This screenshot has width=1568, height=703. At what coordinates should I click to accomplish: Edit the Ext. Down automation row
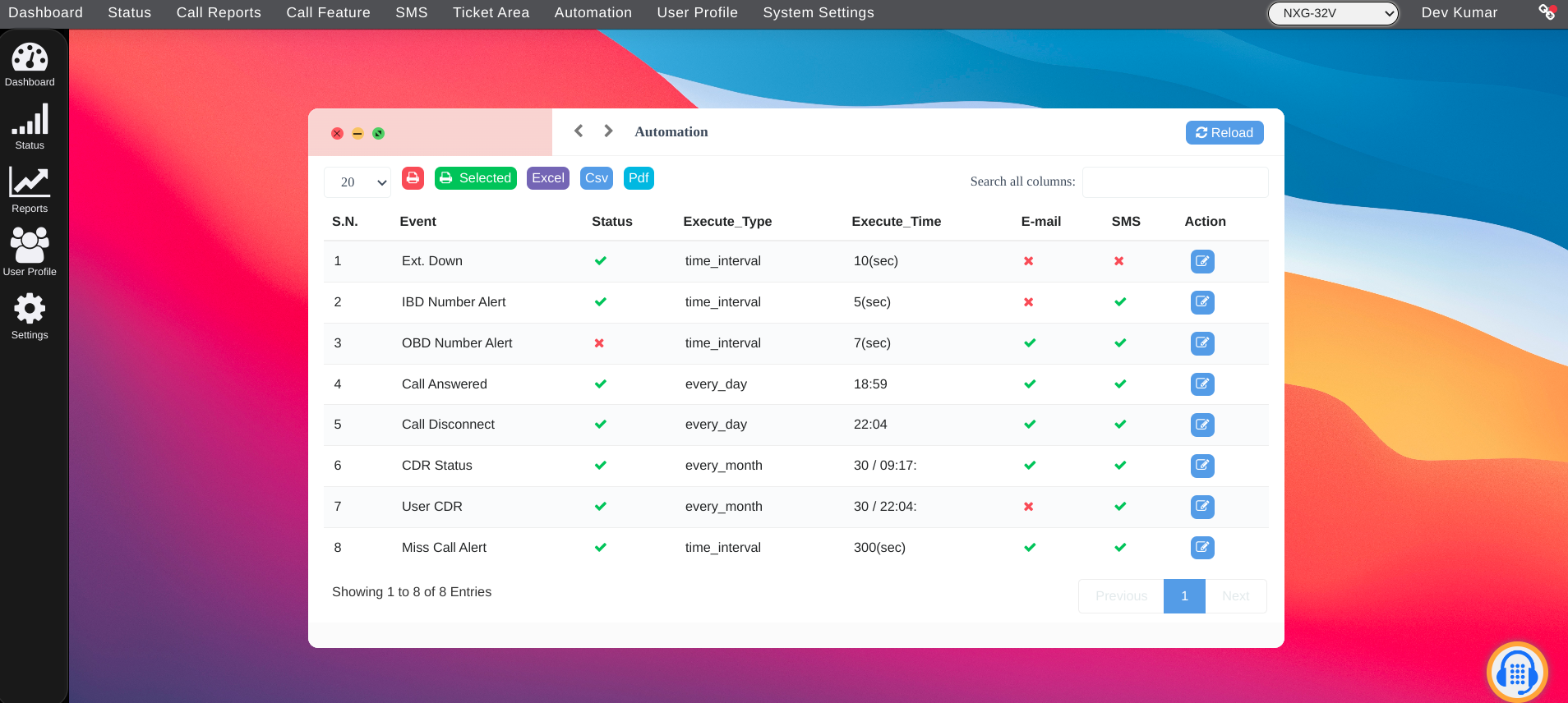coord(1202,261)
